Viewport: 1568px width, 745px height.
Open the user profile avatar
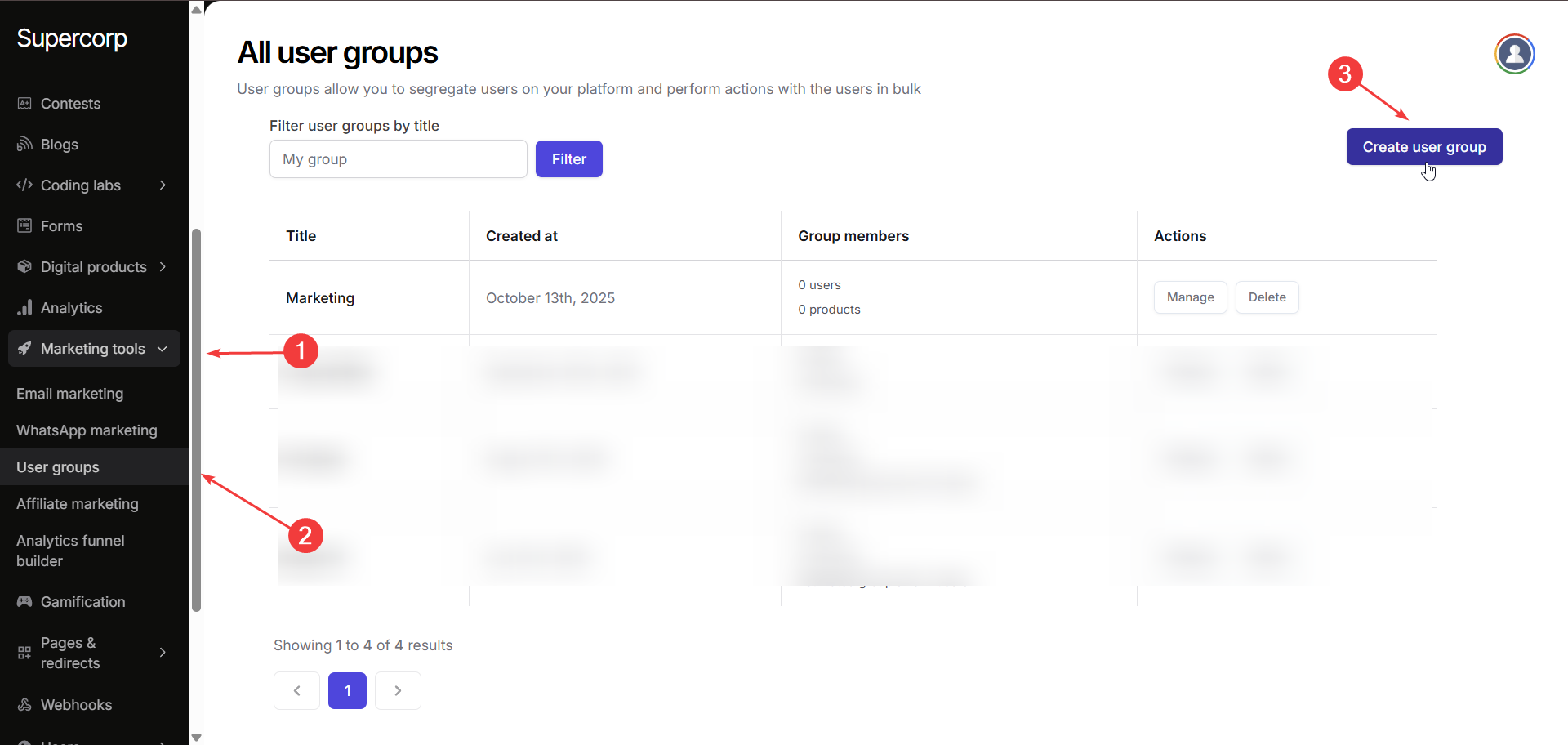(1514, 54)
